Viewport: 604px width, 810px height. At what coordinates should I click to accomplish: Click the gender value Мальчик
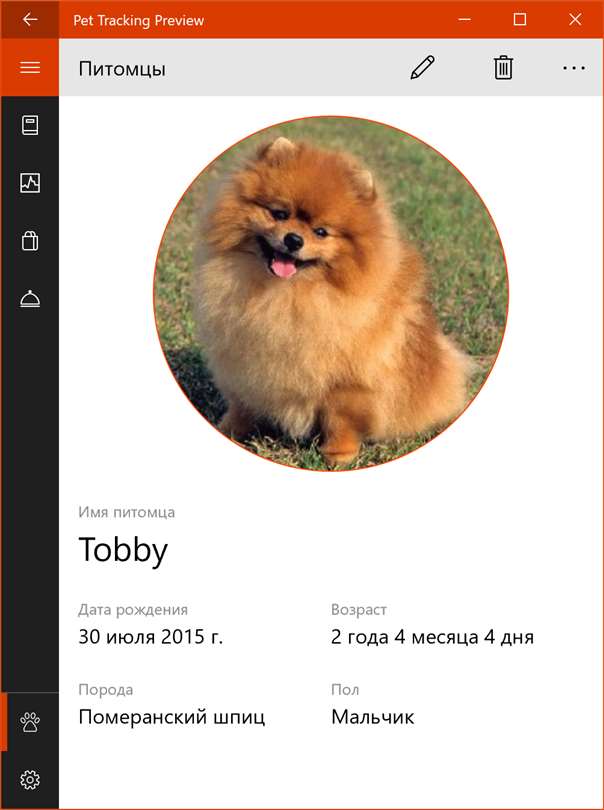point(373,717)
